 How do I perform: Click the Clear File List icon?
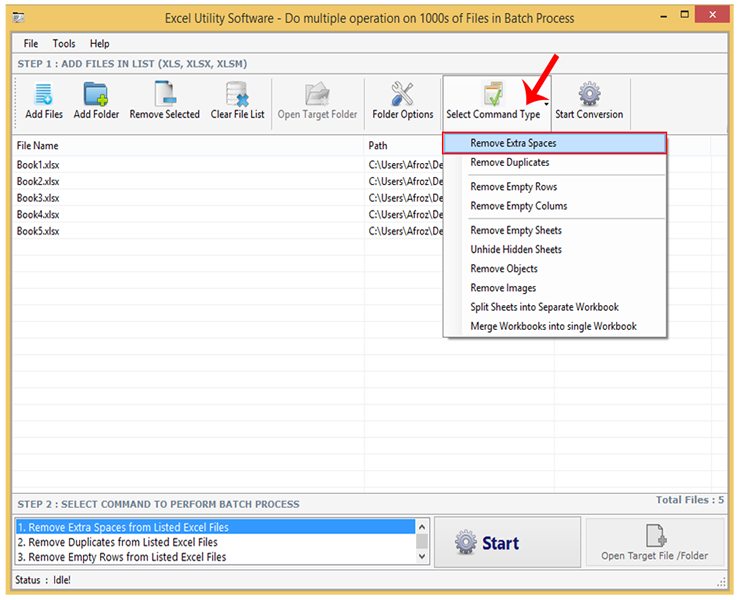point(237,93)
